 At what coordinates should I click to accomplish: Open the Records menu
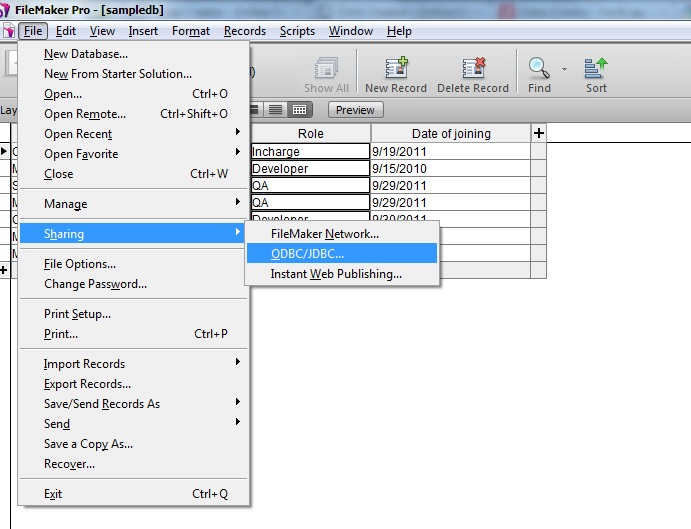tap(245, 31)
